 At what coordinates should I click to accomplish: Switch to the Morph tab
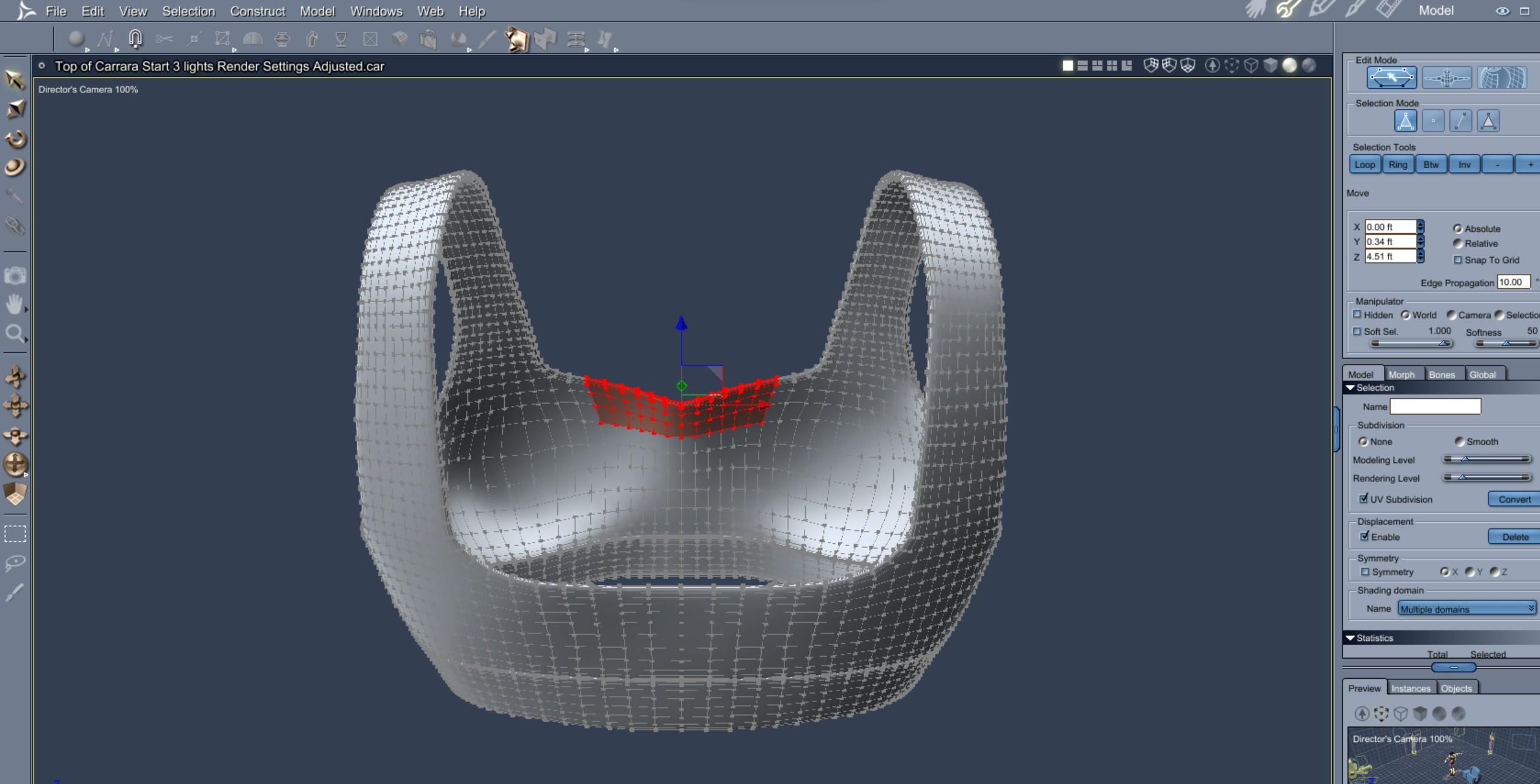coord(1401,374)
